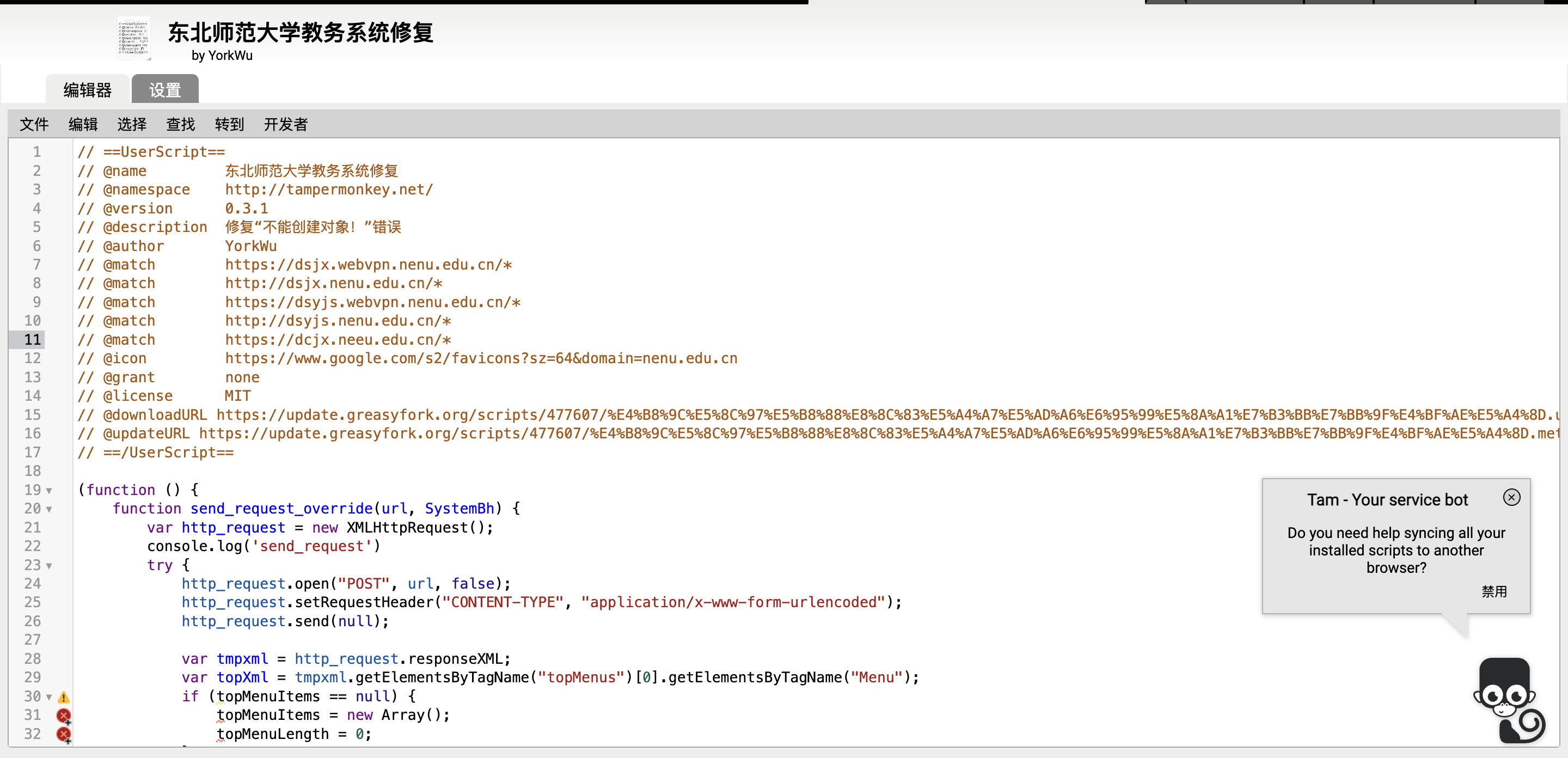1568x758 pixels.
Task: Open the 查找 menu
Action: [x=180, y=124]
